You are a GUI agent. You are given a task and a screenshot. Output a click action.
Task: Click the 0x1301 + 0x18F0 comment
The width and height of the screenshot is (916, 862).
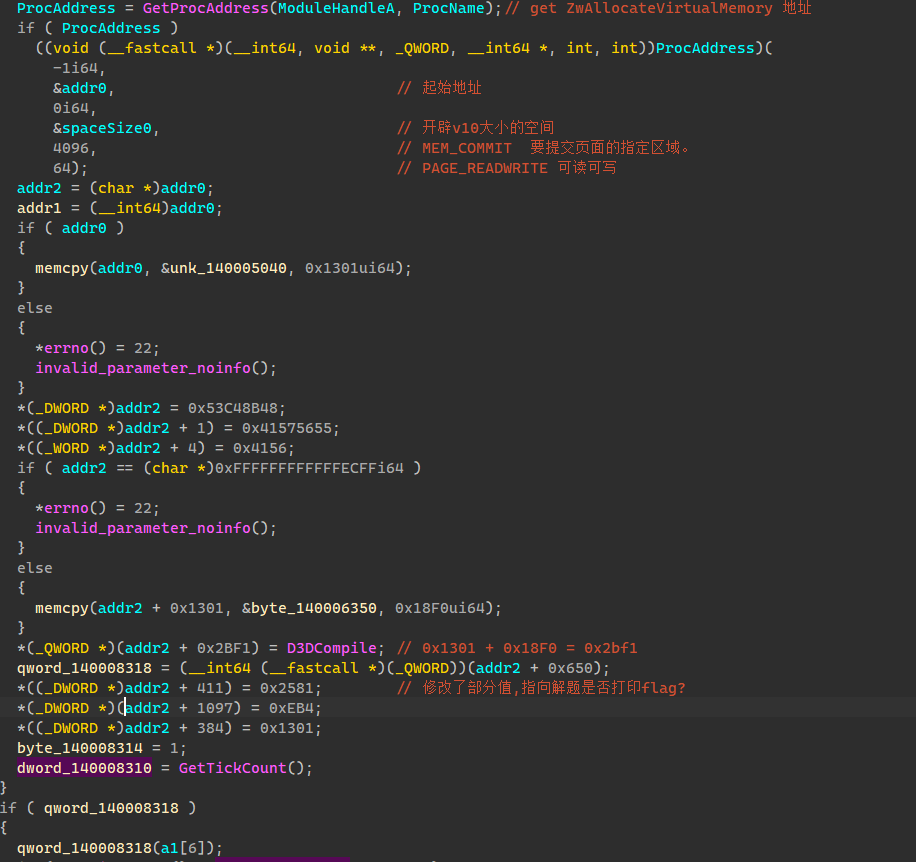(517, 648)
